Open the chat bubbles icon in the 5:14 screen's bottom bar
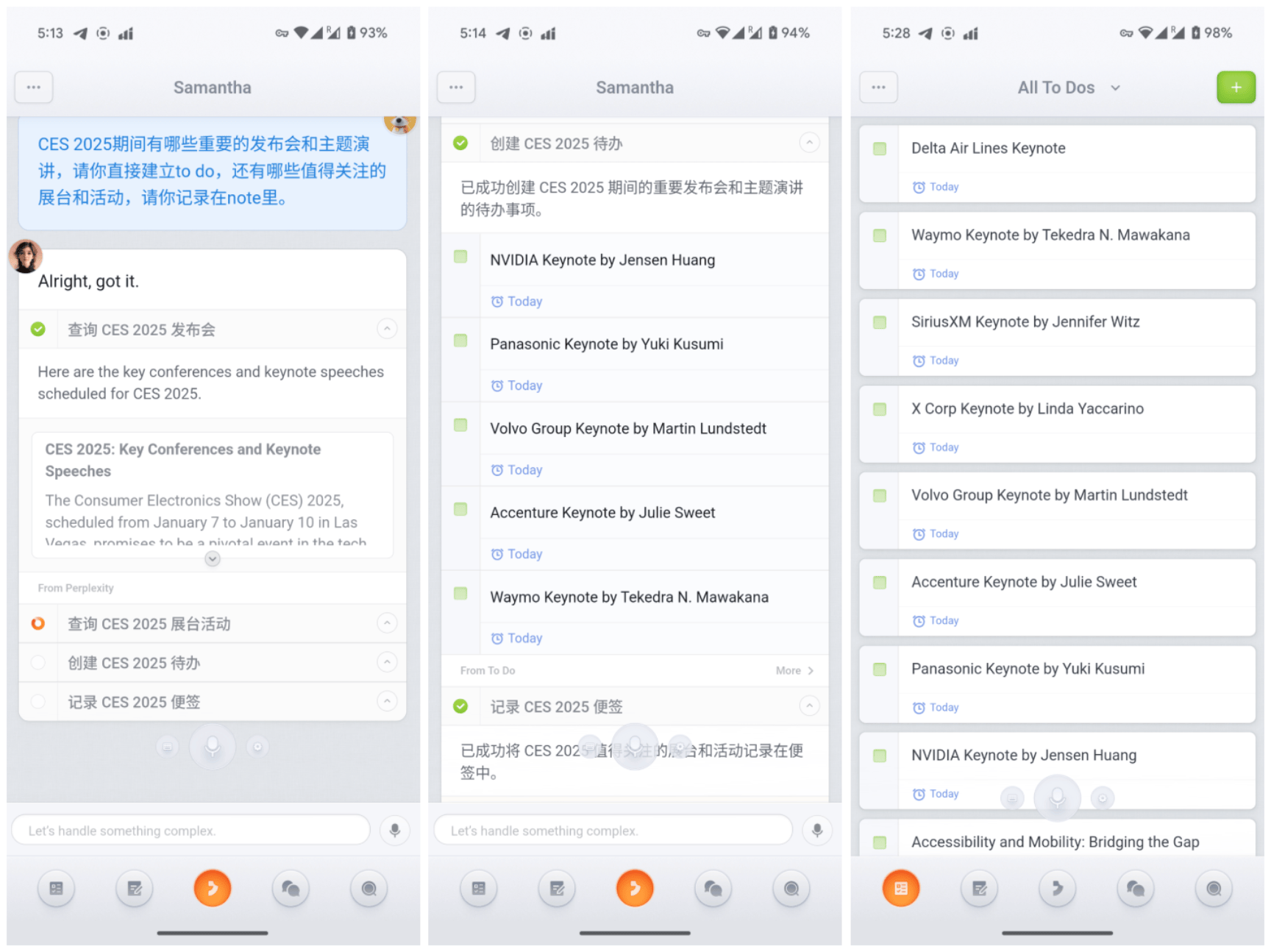 (713, 888)
